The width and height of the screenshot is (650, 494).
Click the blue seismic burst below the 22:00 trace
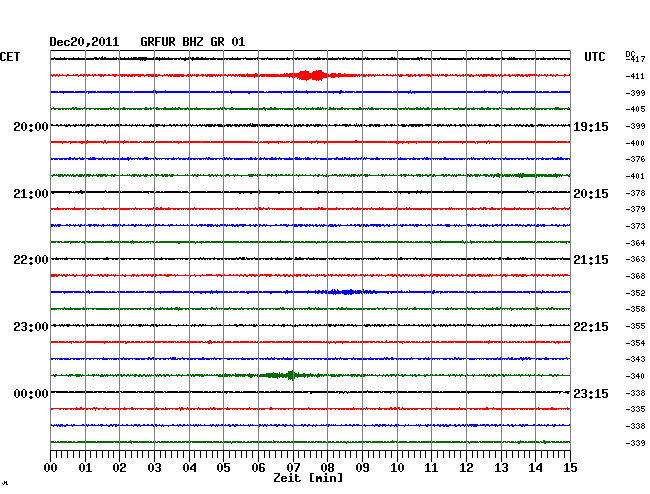[x=346, y=292]
